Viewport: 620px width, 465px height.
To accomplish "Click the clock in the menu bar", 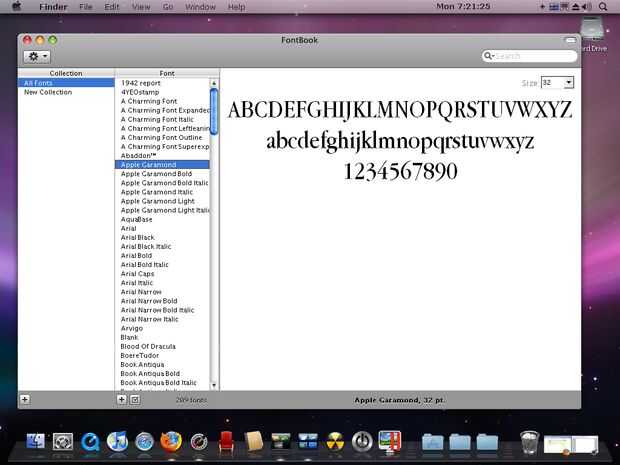I will pyautogui.click(x=463, y=6).
